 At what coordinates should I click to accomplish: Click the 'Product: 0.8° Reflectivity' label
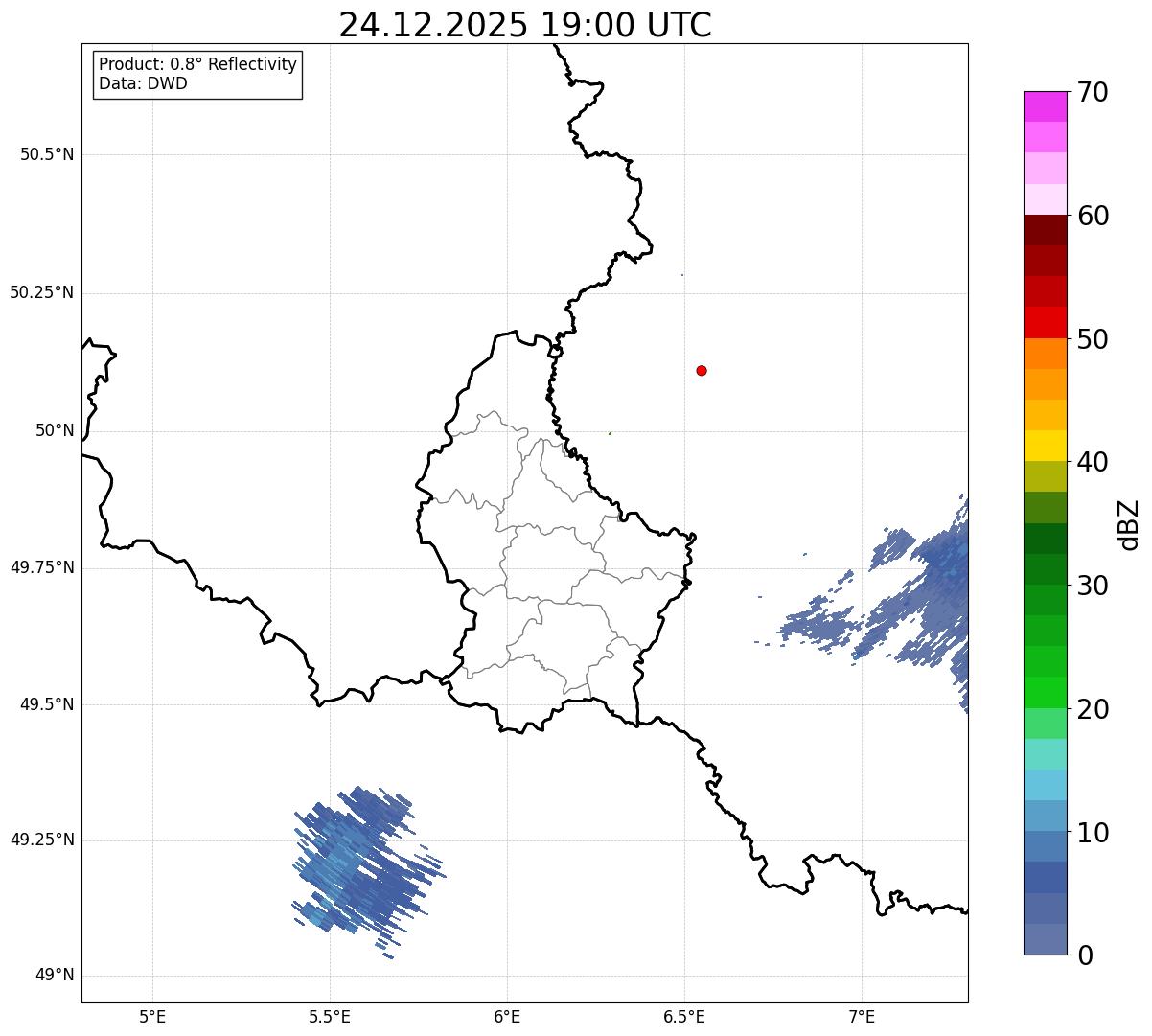point(198,64)
